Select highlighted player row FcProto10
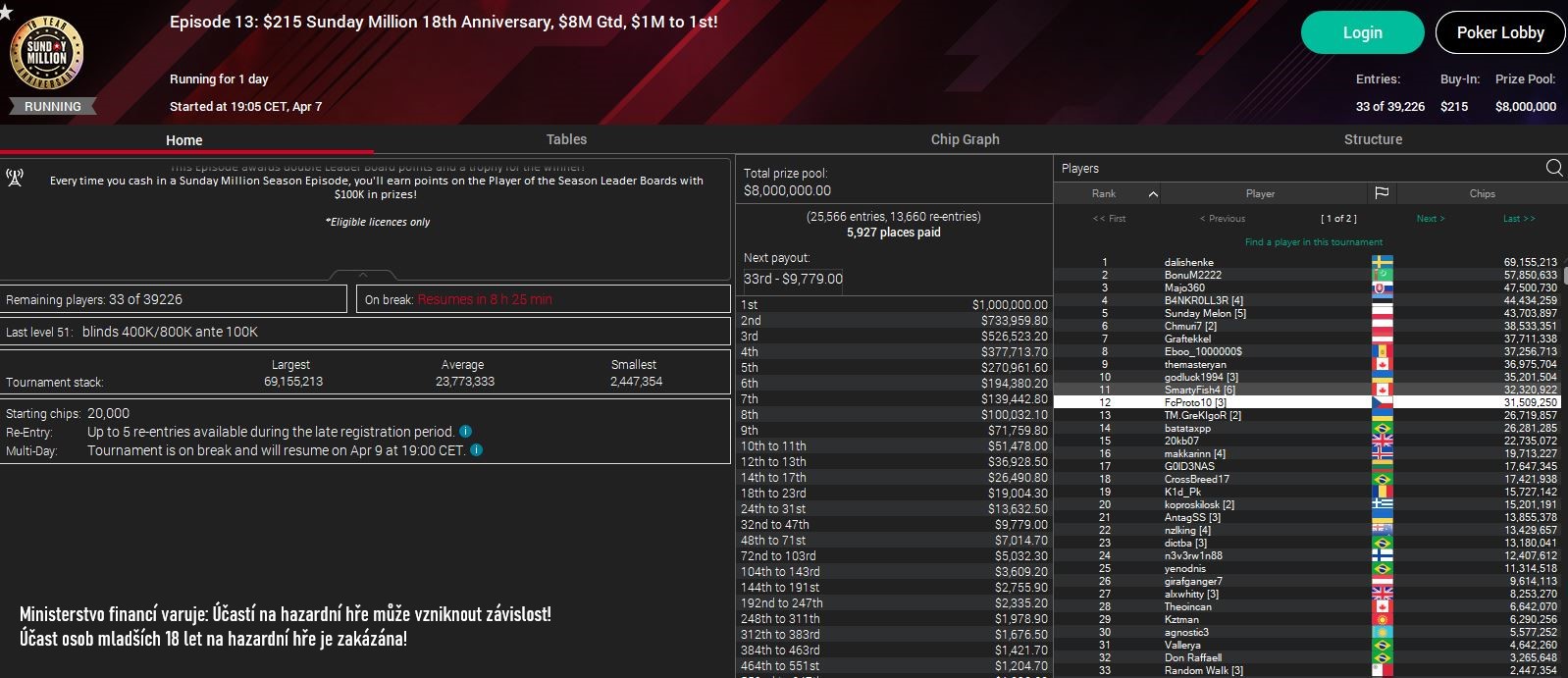 1306,402
